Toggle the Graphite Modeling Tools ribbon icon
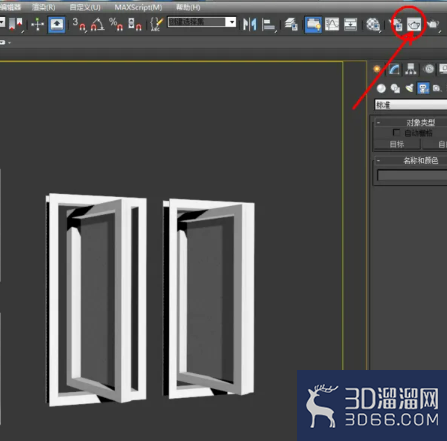The width and height of the screenshot is (447, 441). 313,24
